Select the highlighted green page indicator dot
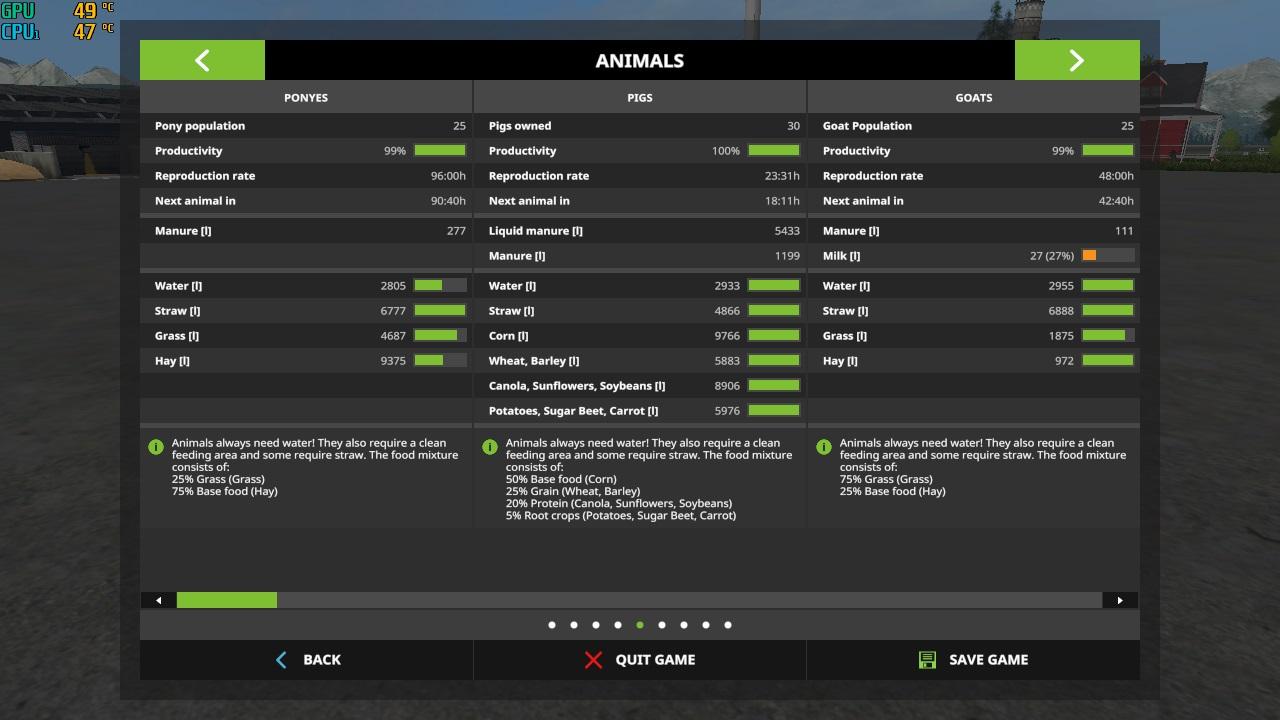 (x=640, y=625)
